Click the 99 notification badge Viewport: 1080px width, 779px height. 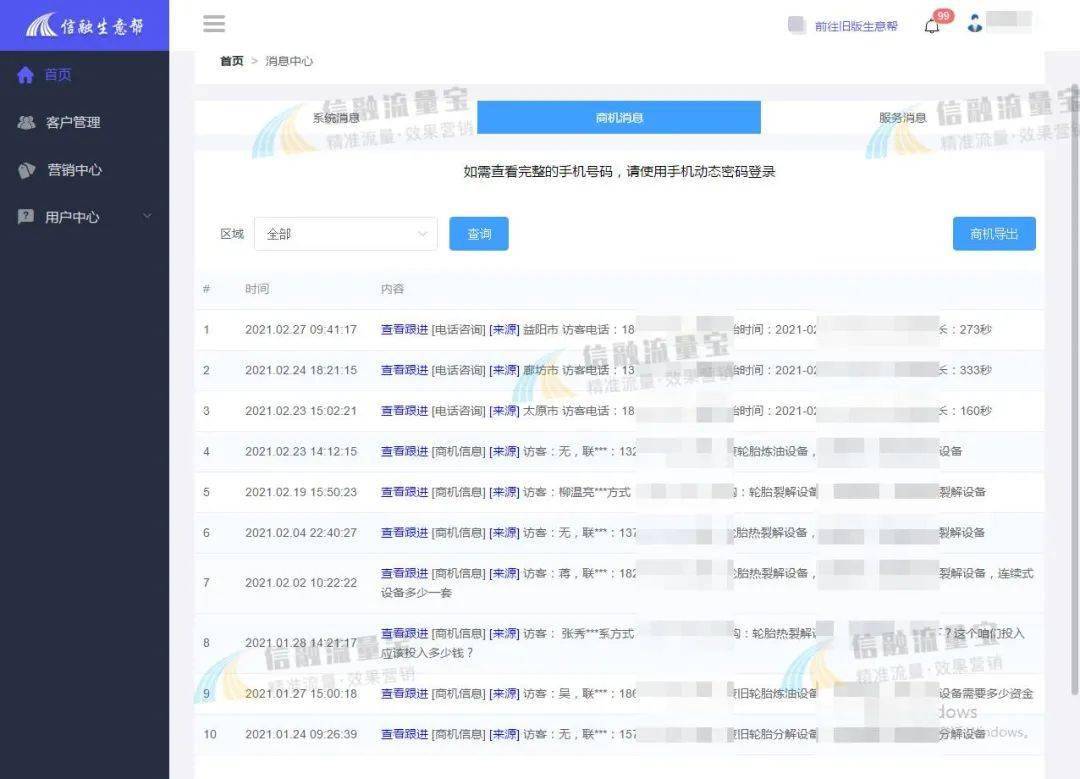(x=944, y=16)
